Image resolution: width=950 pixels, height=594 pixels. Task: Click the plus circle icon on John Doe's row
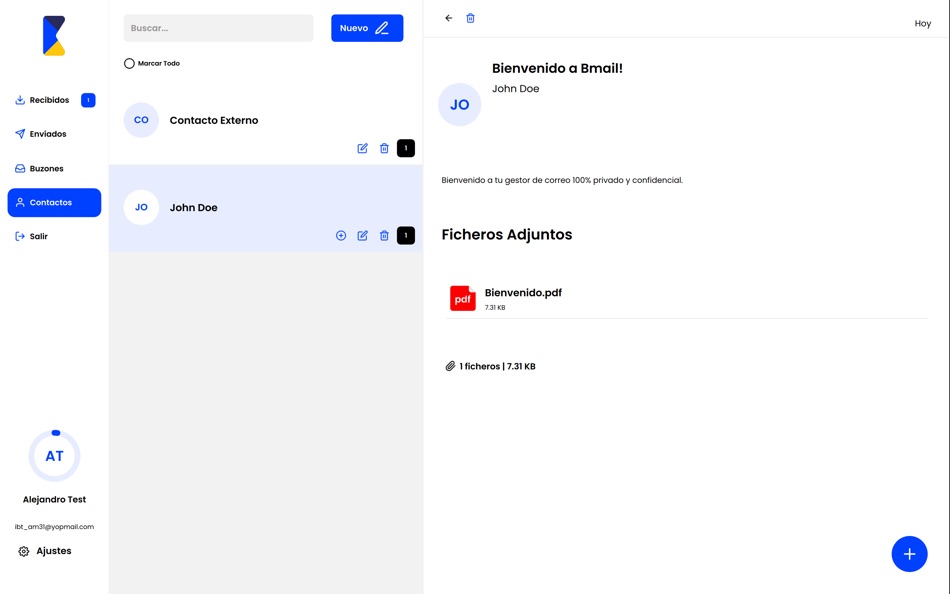(340, 235)
